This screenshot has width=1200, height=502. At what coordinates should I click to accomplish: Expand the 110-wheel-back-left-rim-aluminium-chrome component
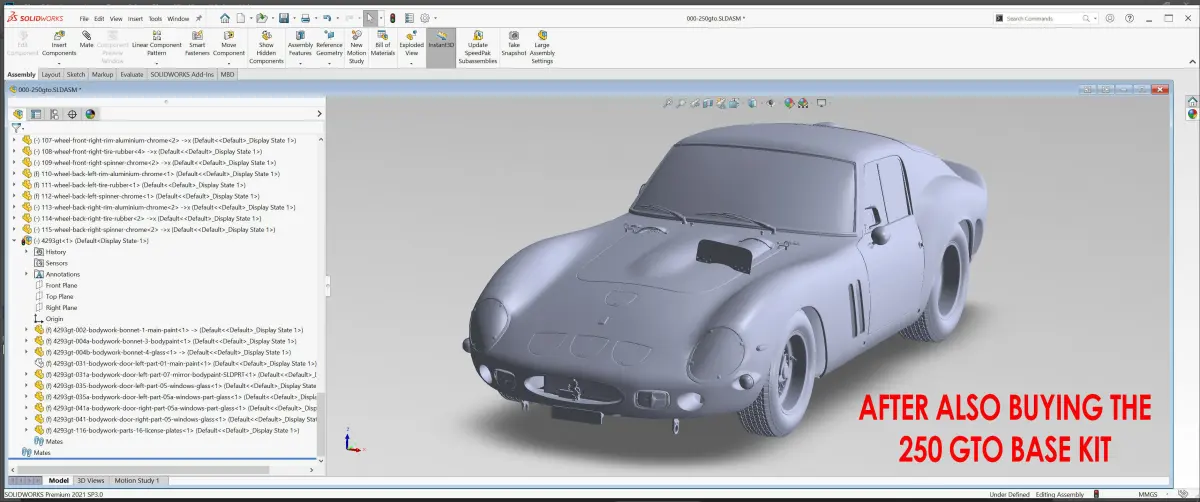14,174
